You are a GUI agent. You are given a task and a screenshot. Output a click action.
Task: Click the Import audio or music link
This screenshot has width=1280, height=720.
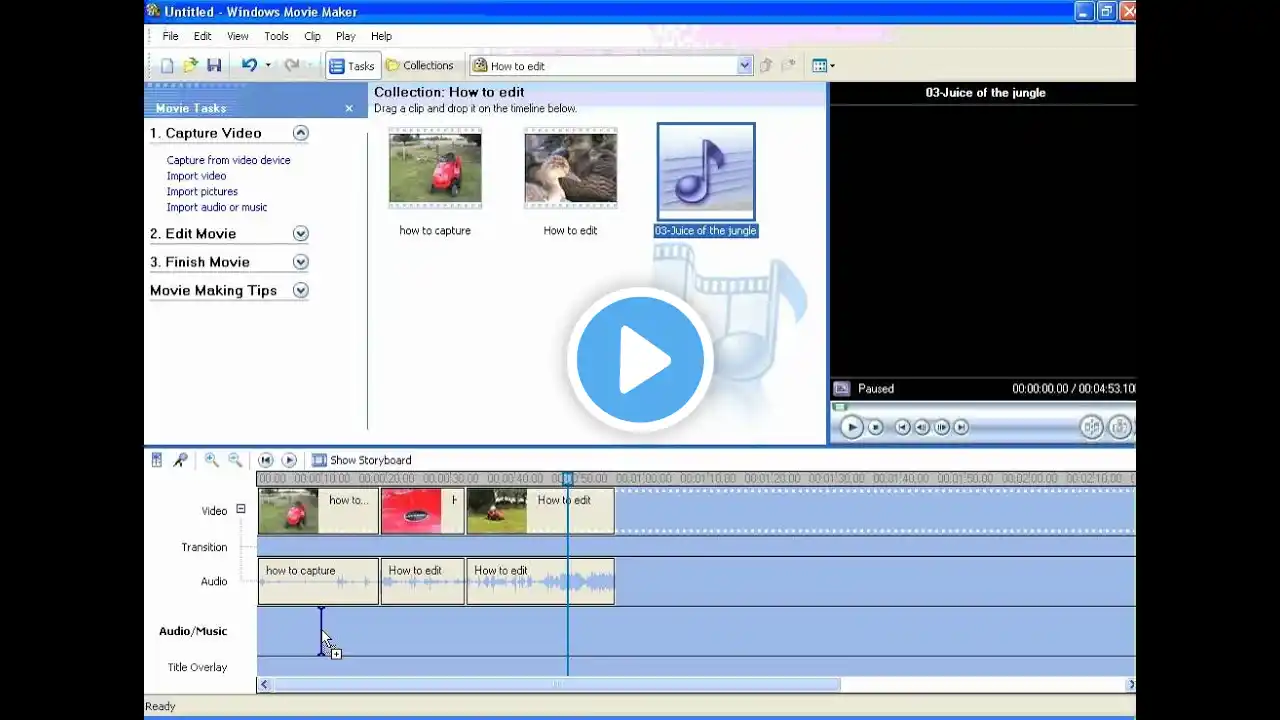click(x=217, y=207)
